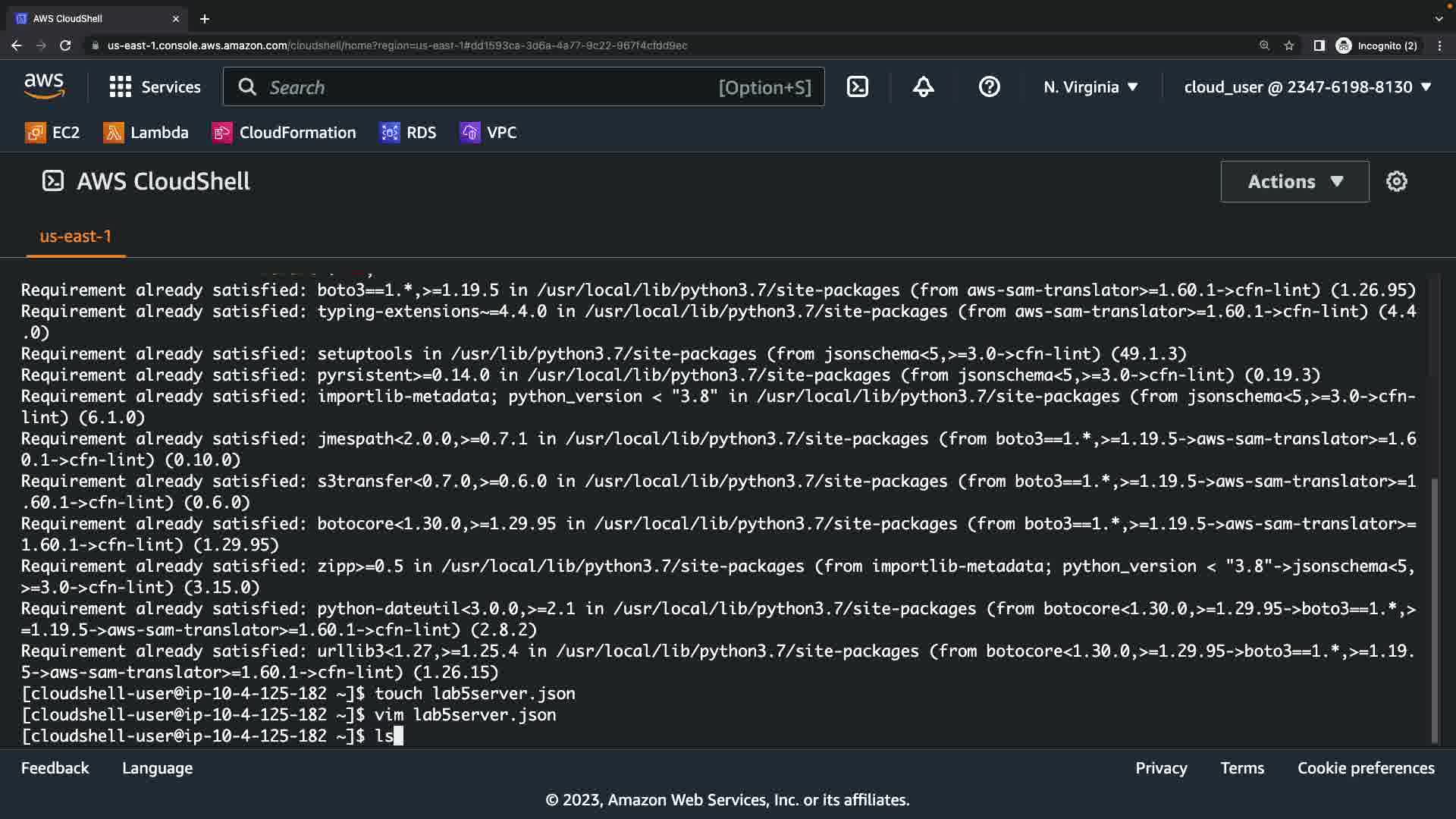Open CloudFormation shortcut in favorites bar
The image size is (1456, 819).
(x=284, y=133)
